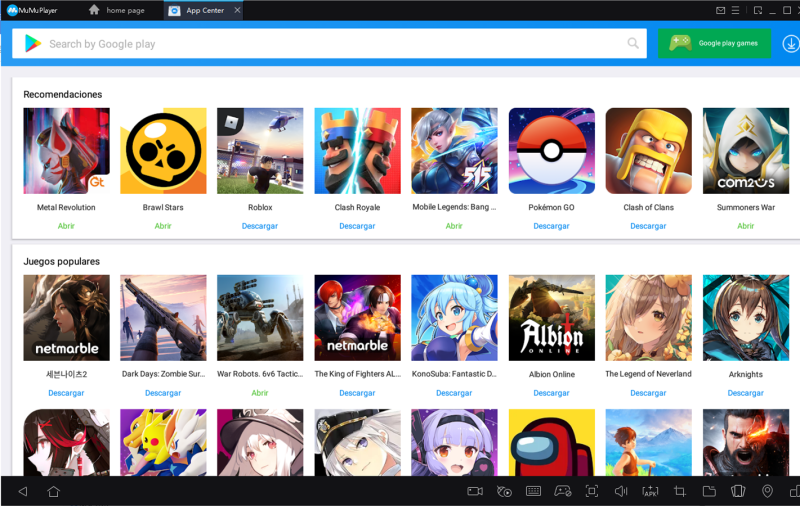
Task: Open the keyboard mapping tool
Action: (533, 491)
